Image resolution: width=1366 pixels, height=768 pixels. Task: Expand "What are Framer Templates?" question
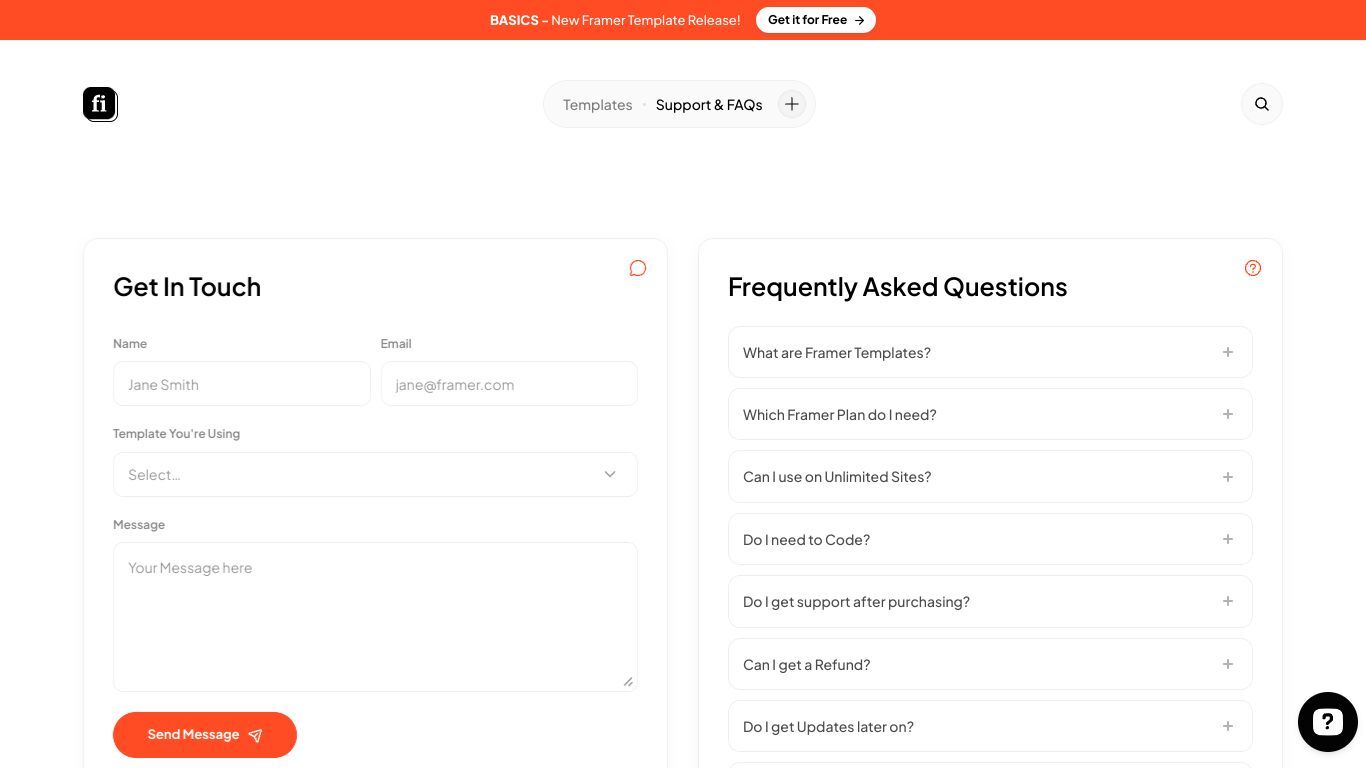click(x=990, y=352)
